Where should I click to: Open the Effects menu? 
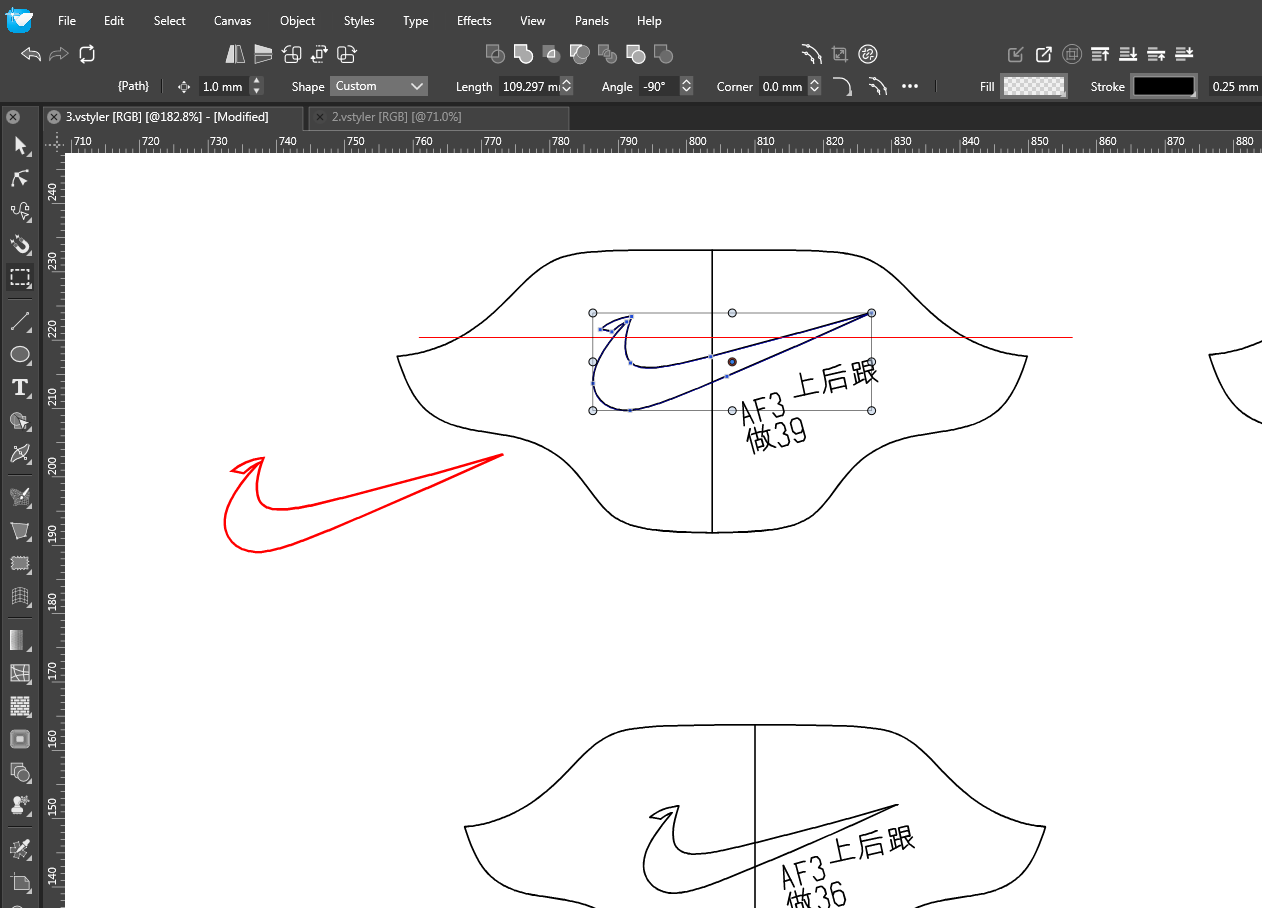[x=474, y=21]
